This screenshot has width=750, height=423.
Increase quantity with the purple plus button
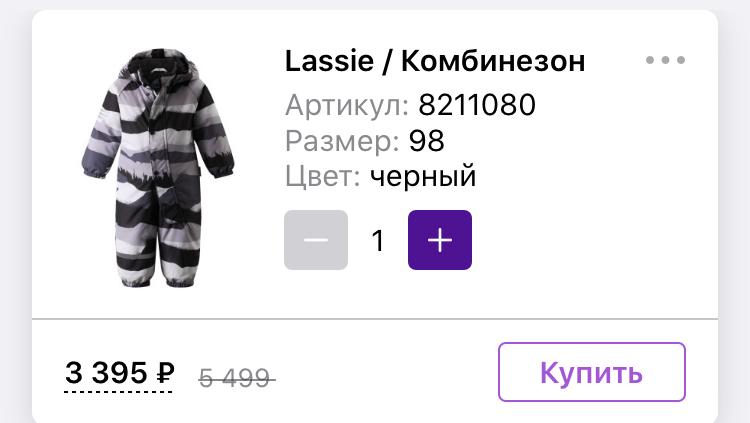click(440, 240)
